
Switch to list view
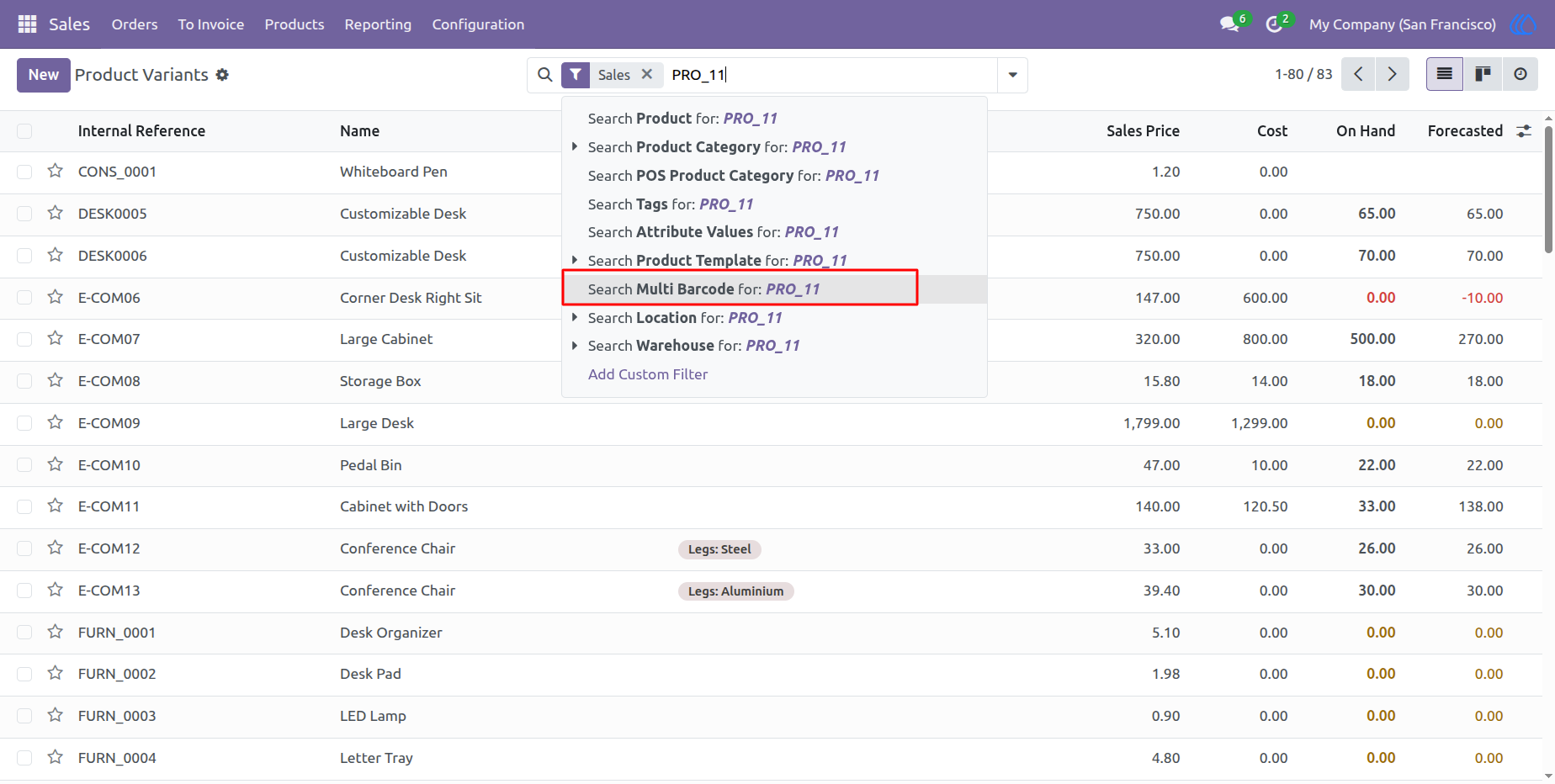(x=1445, y=74)
